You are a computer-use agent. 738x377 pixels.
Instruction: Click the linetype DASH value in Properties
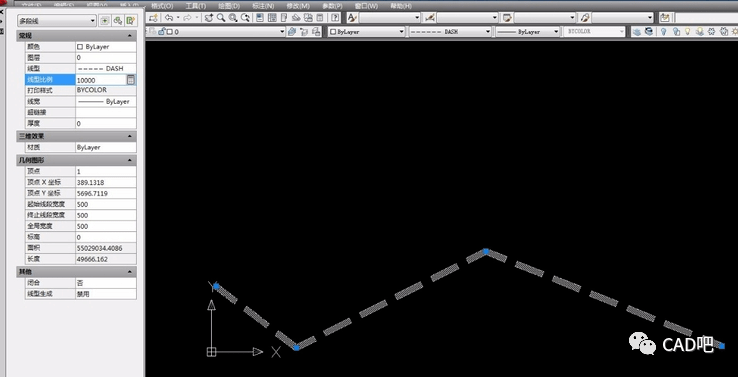pyautogui.click(x=106, y=69)
